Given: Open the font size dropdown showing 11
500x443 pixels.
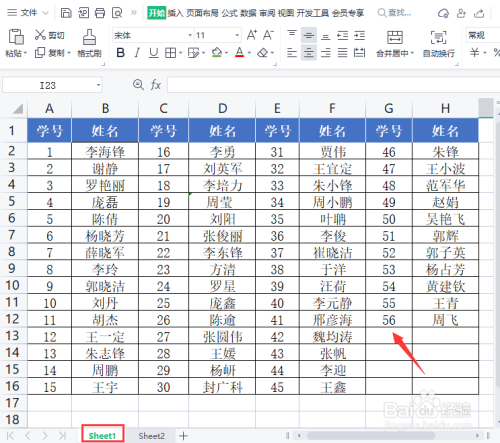Looking at the screenshot, I should pos(237,35).
